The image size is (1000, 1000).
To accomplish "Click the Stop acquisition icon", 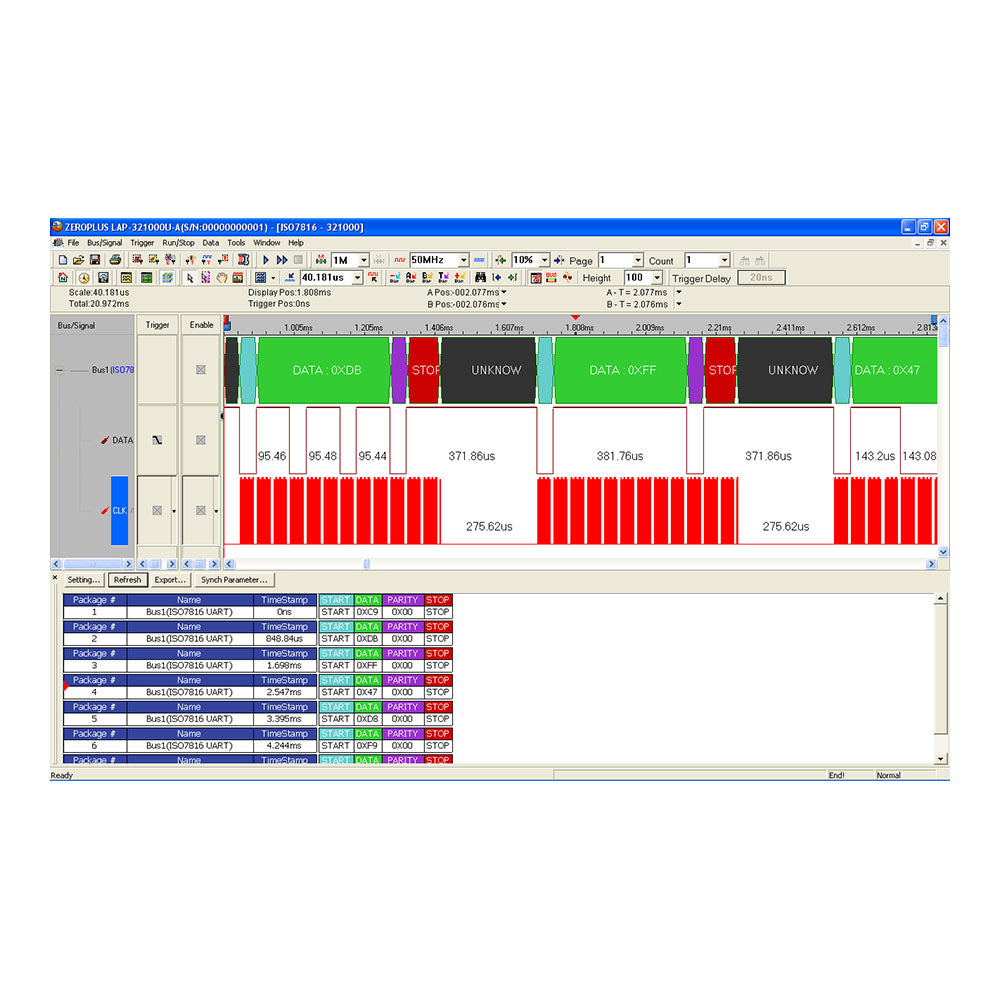I will 297,260.
